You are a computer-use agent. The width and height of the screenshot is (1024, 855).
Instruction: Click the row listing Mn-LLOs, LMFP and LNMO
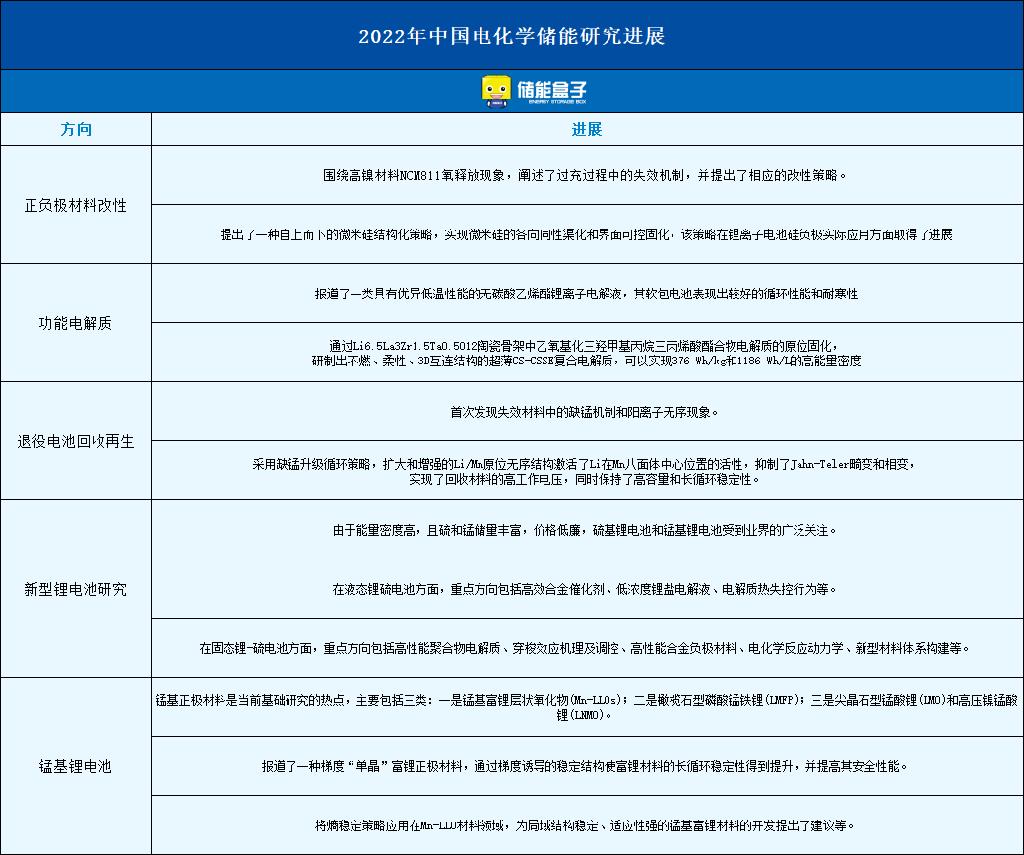click(x=586, y=707)
